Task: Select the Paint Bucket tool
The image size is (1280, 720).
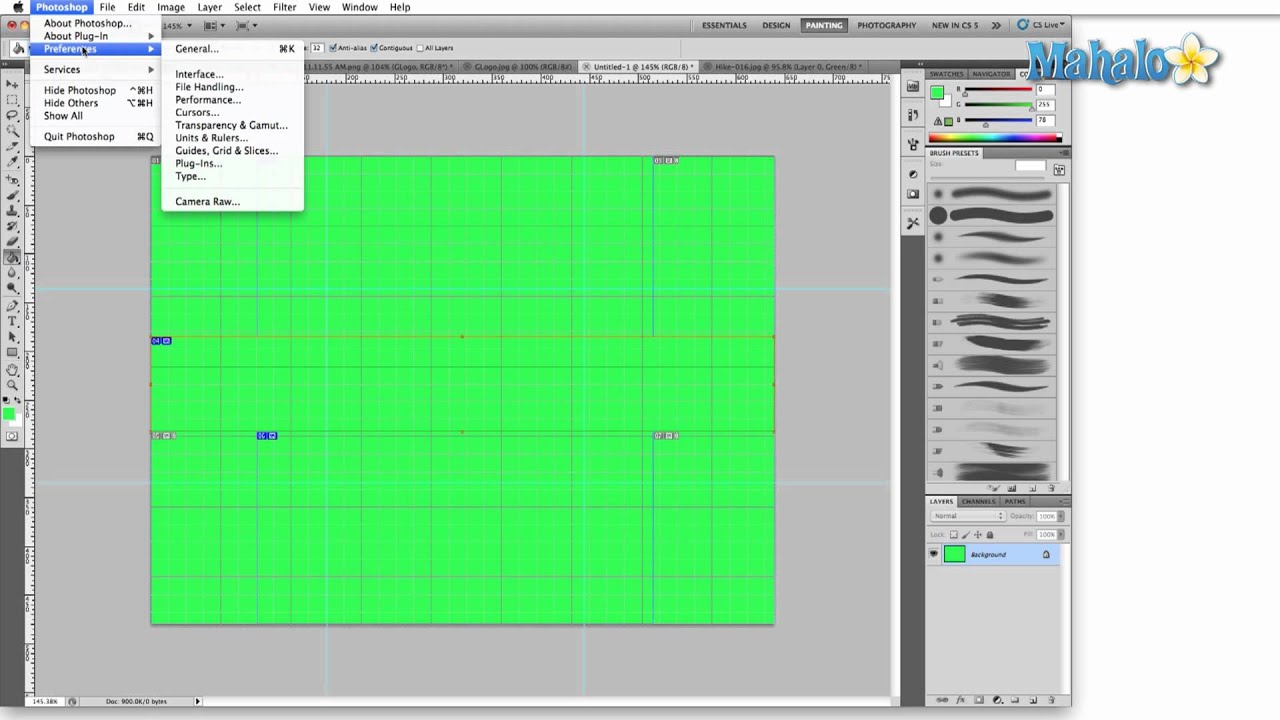Action: tap(13, 258)
